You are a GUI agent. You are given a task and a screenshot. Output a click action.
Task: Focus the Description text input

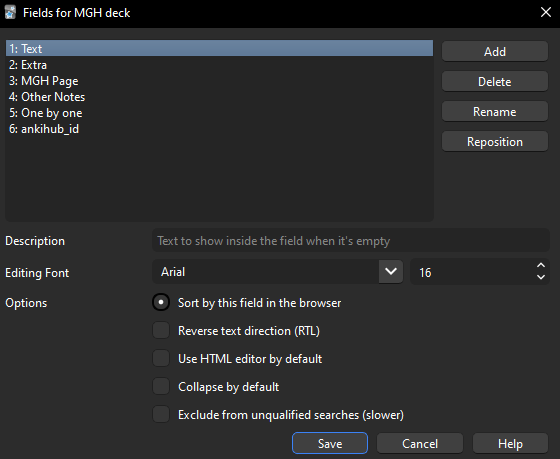click(351, 241)
